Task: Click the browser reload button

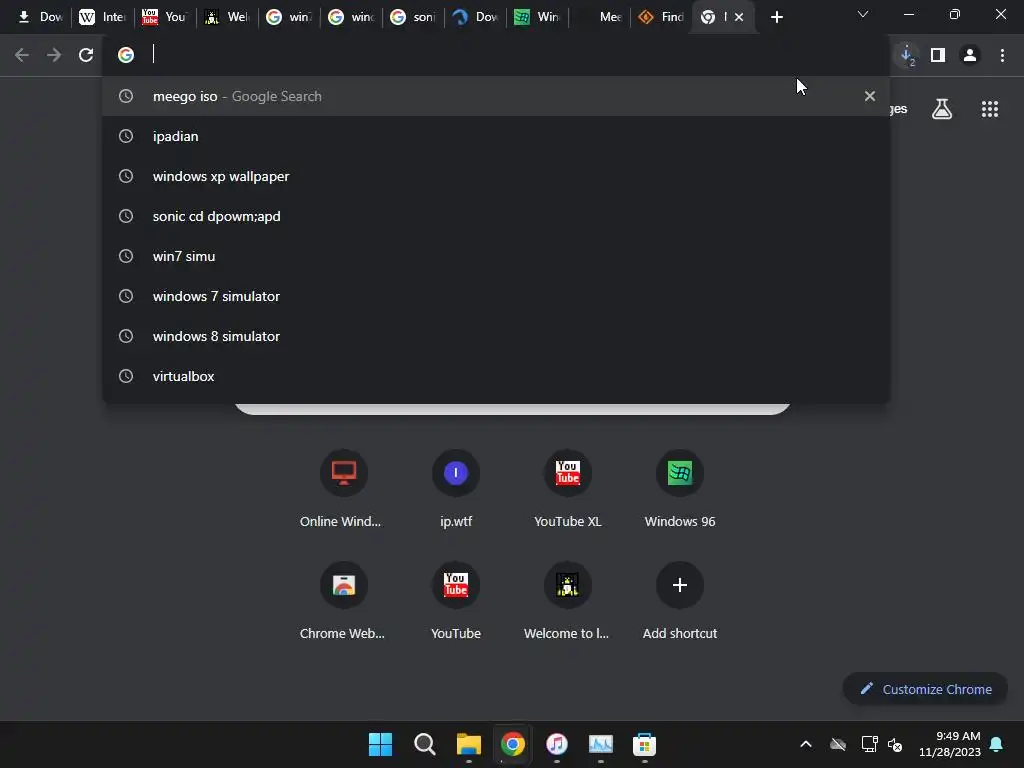Action: point(86,55)
